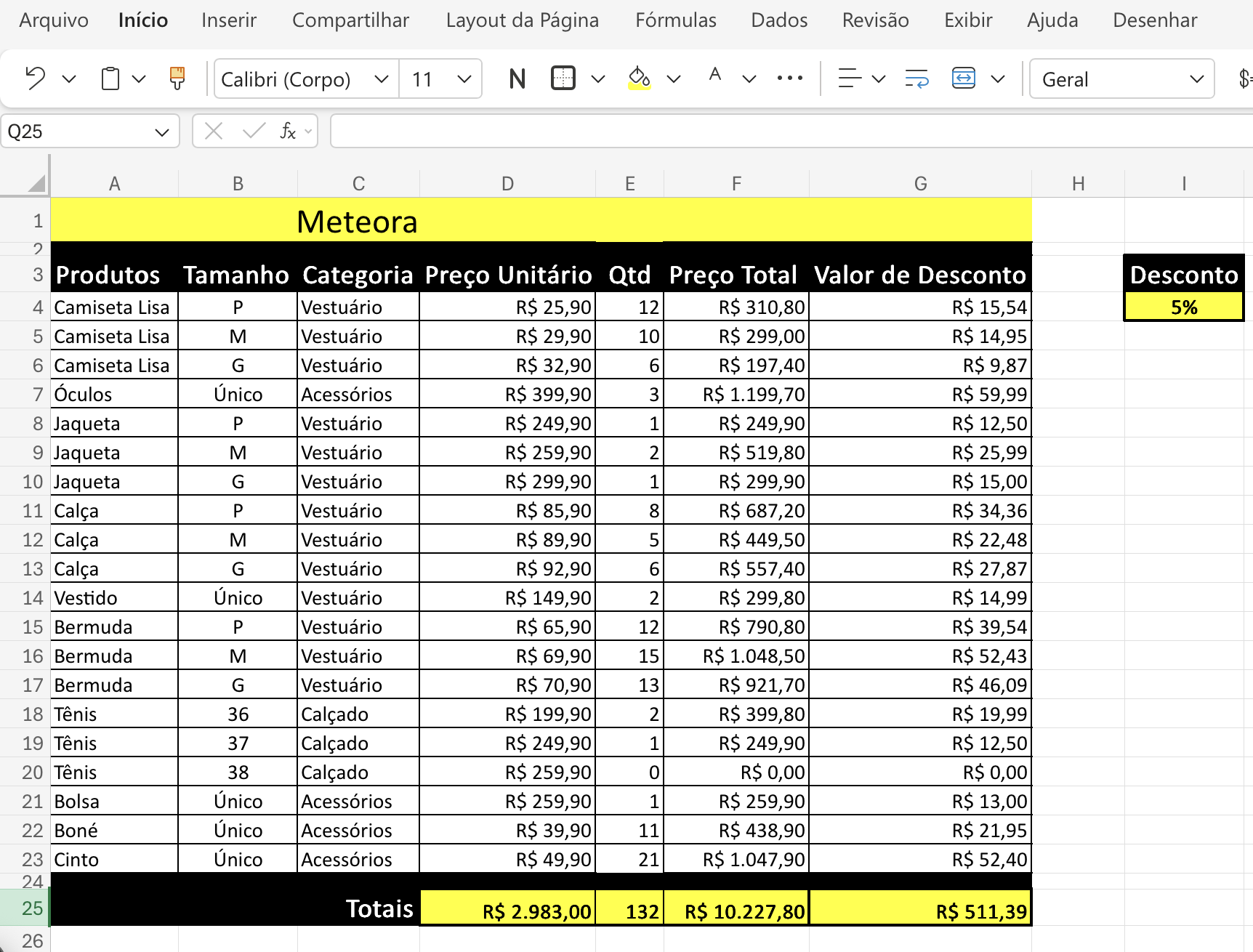Select column D header
The height and width of the screenshot is (952, 1253).
click(507, 184)
